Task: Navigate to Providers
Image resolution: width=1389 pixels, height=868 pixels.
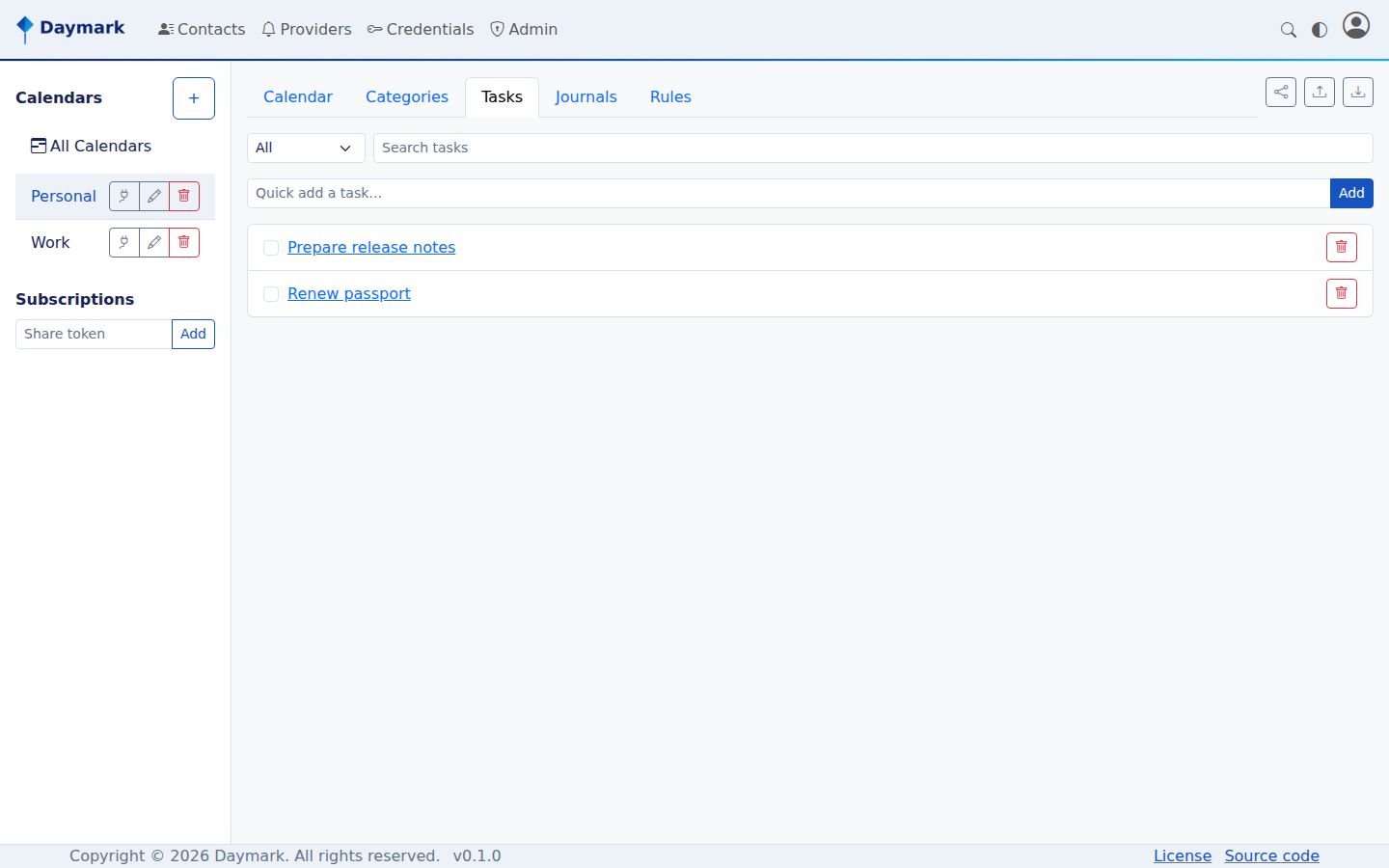Action: (x=307, y=29)
